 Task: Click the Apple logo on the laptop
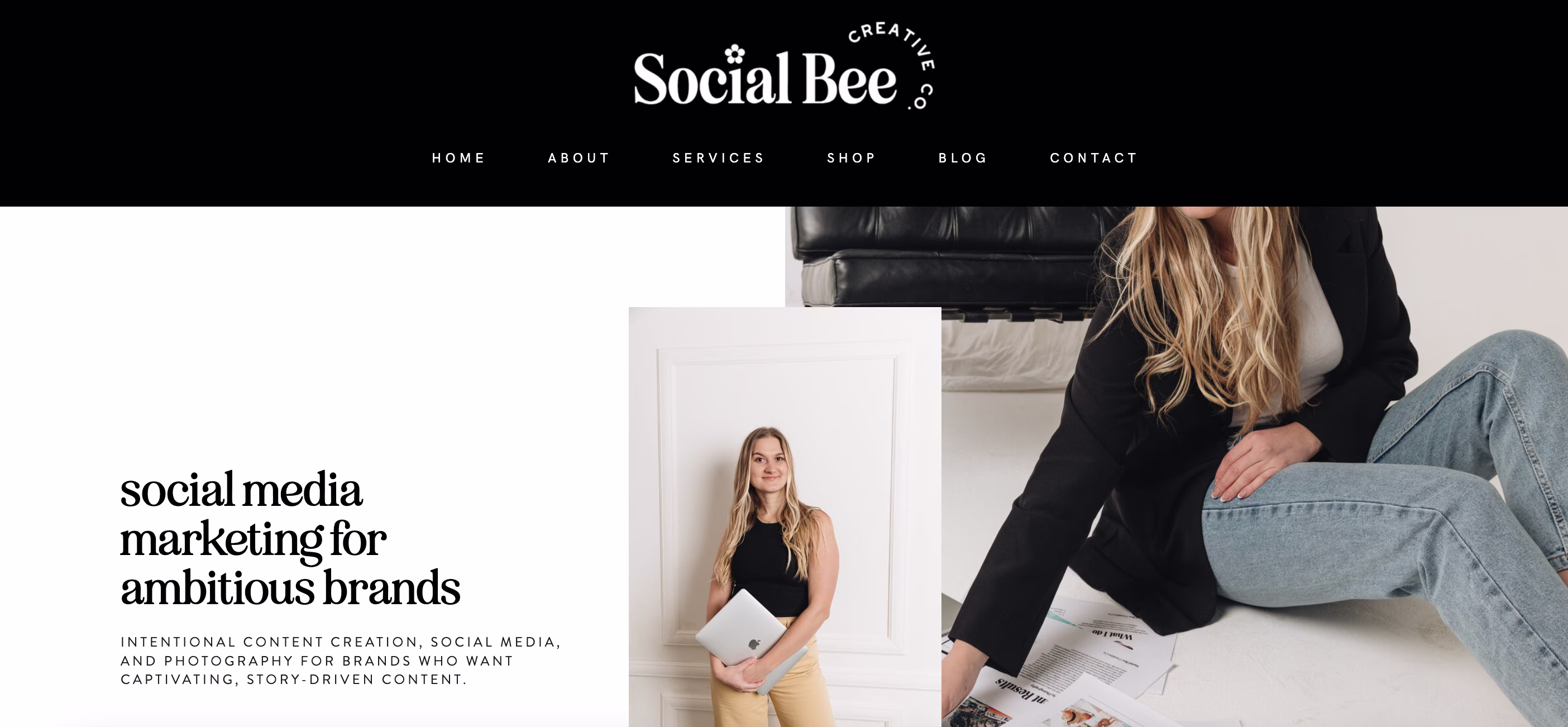point(754,644)
